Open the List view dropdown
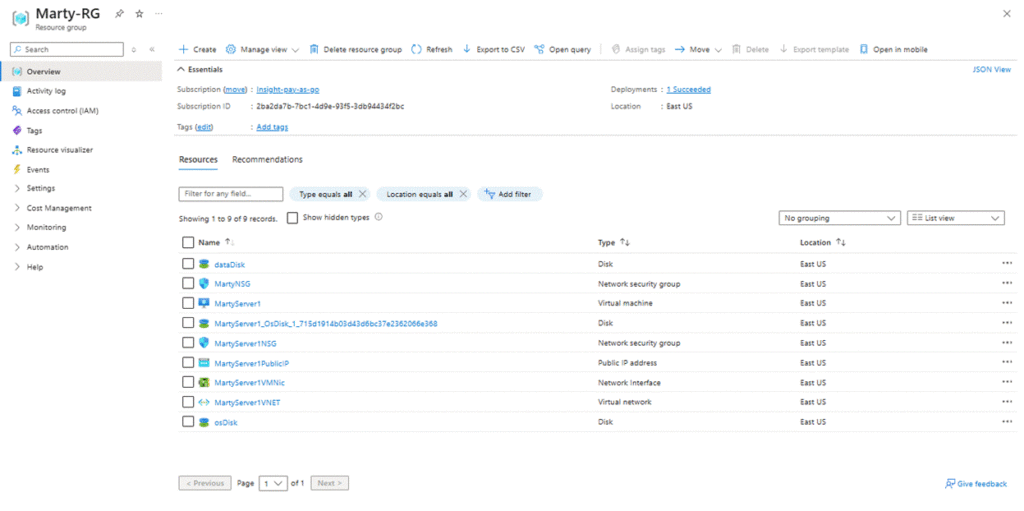 955,218
